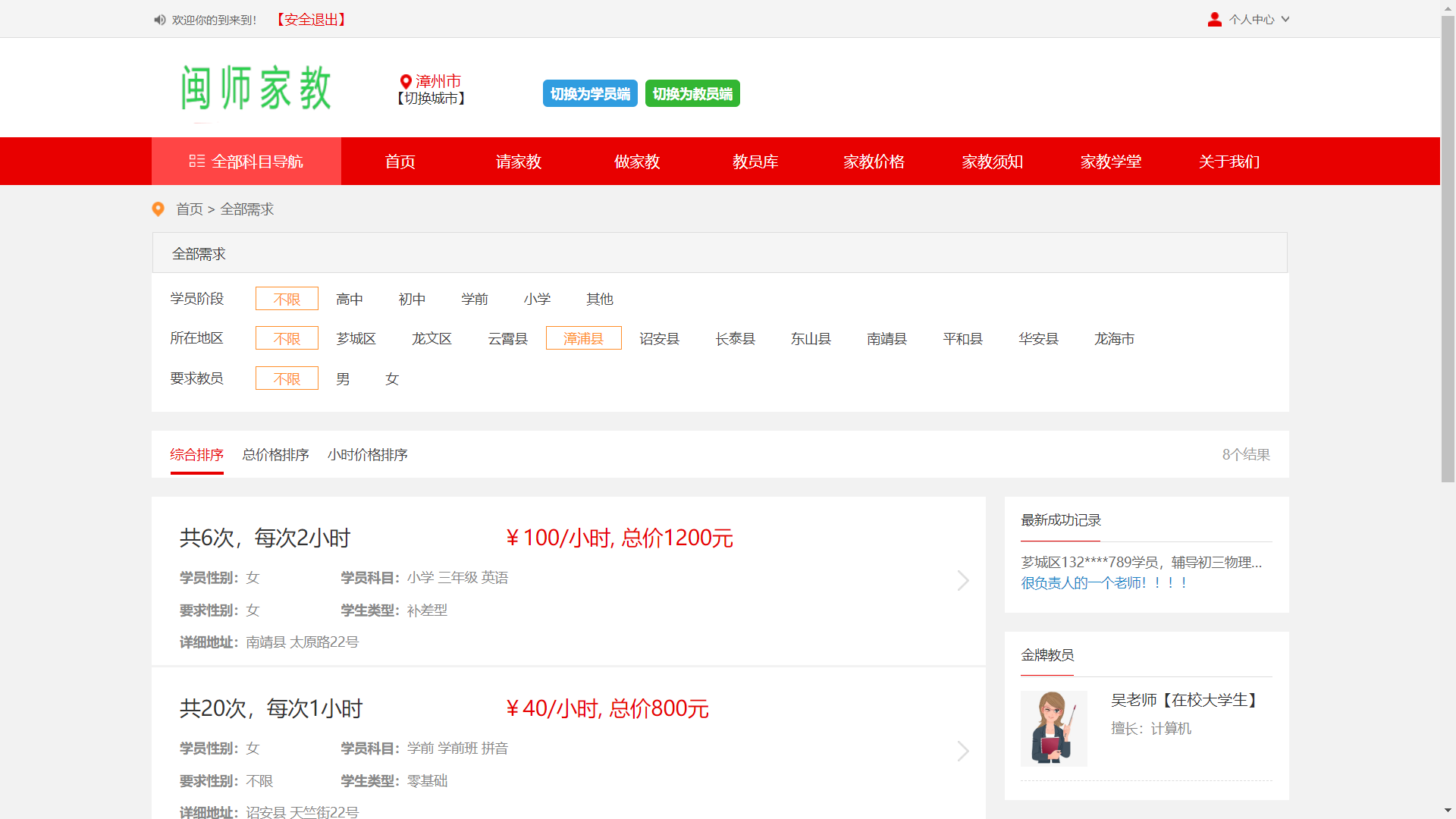
Task: Switch to 总价格排序 sort tab
Action: tap(275, 454)
